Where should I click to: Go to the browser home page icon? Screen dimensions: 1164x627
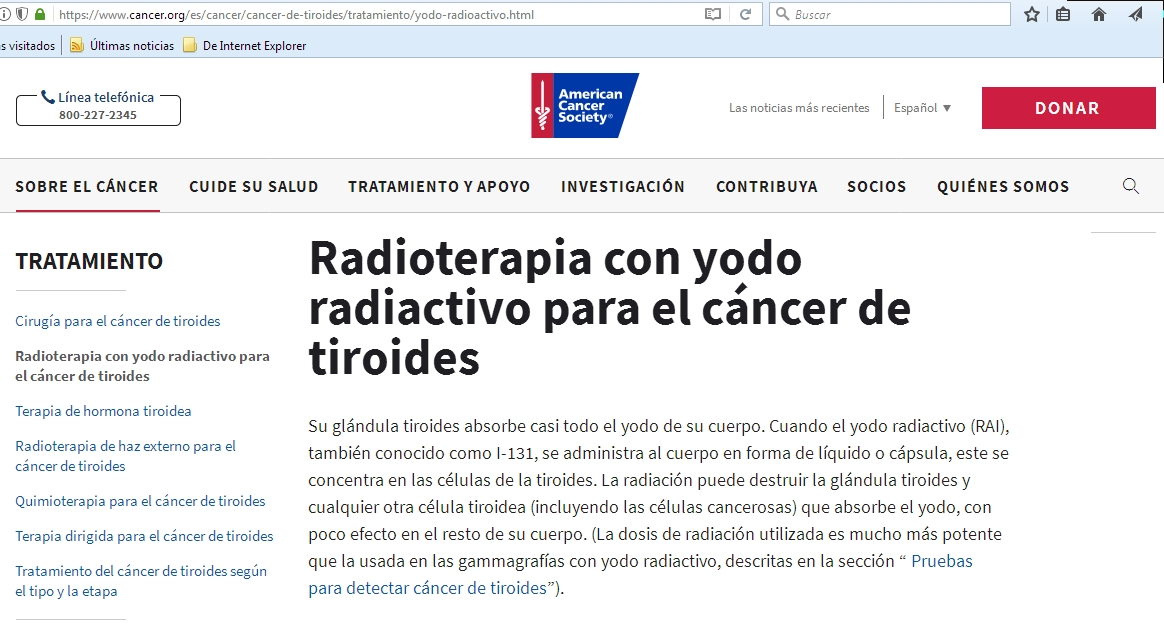coord(1099,14)
